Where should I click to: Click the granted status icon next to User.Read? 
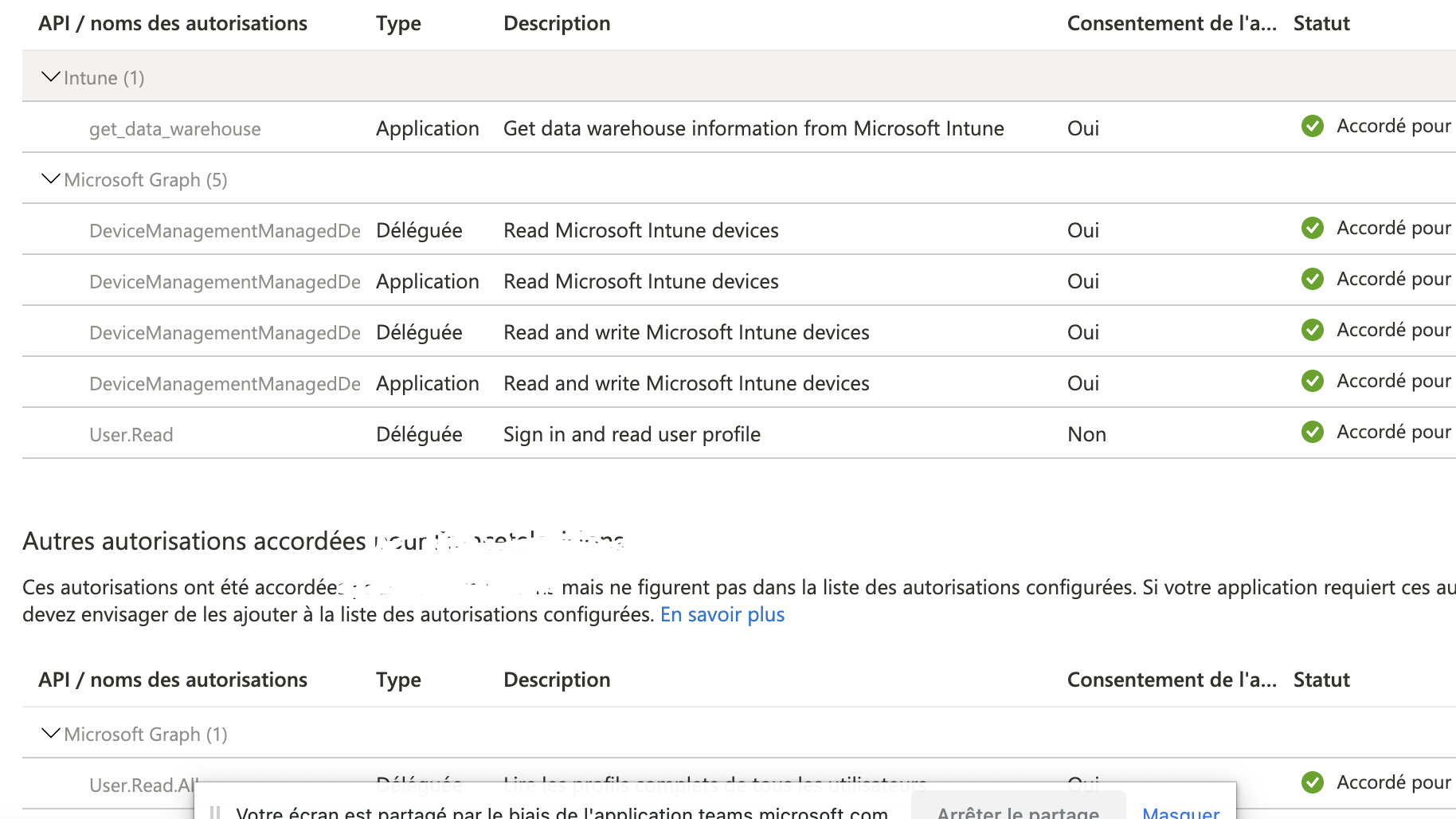[1312, 432]
